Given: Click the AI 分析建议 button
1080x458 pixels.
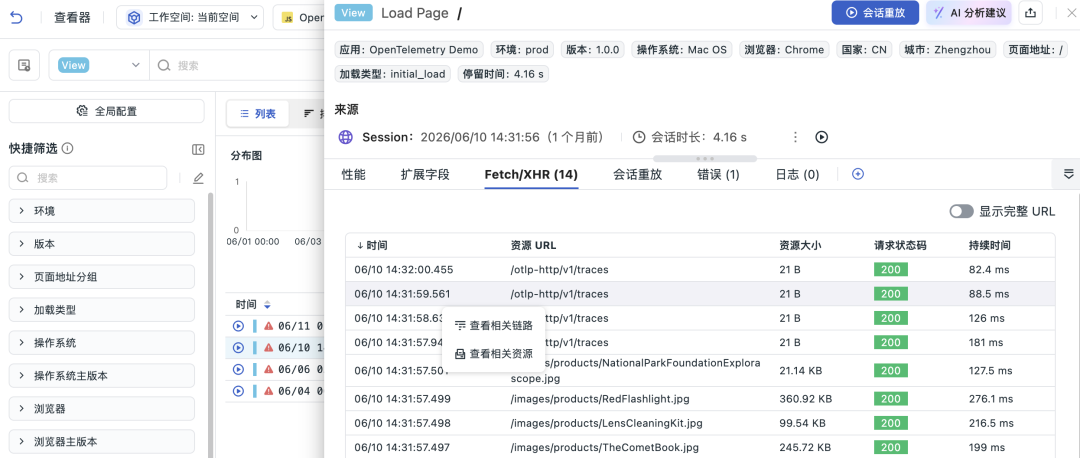Looking at the screenshot, I should [968, 12].
